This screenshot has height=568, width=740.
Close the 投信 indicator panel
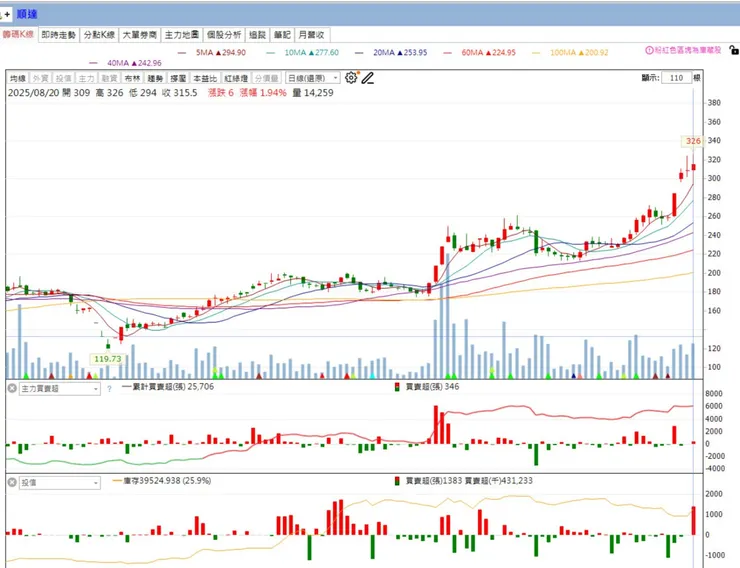coord(12,483)
